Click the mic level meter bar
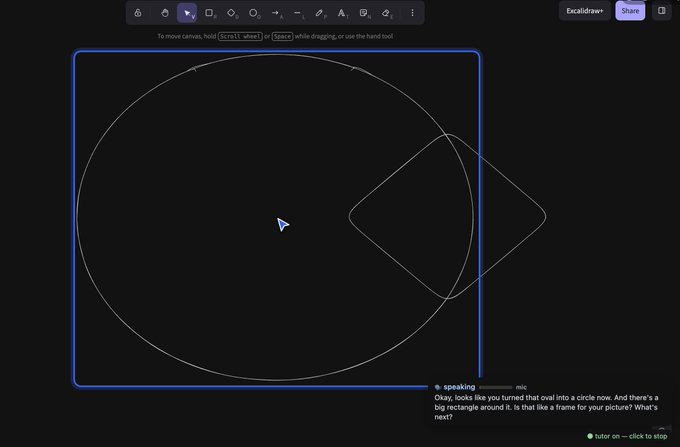This screenshot has width=680, height=447. point(496,388)
